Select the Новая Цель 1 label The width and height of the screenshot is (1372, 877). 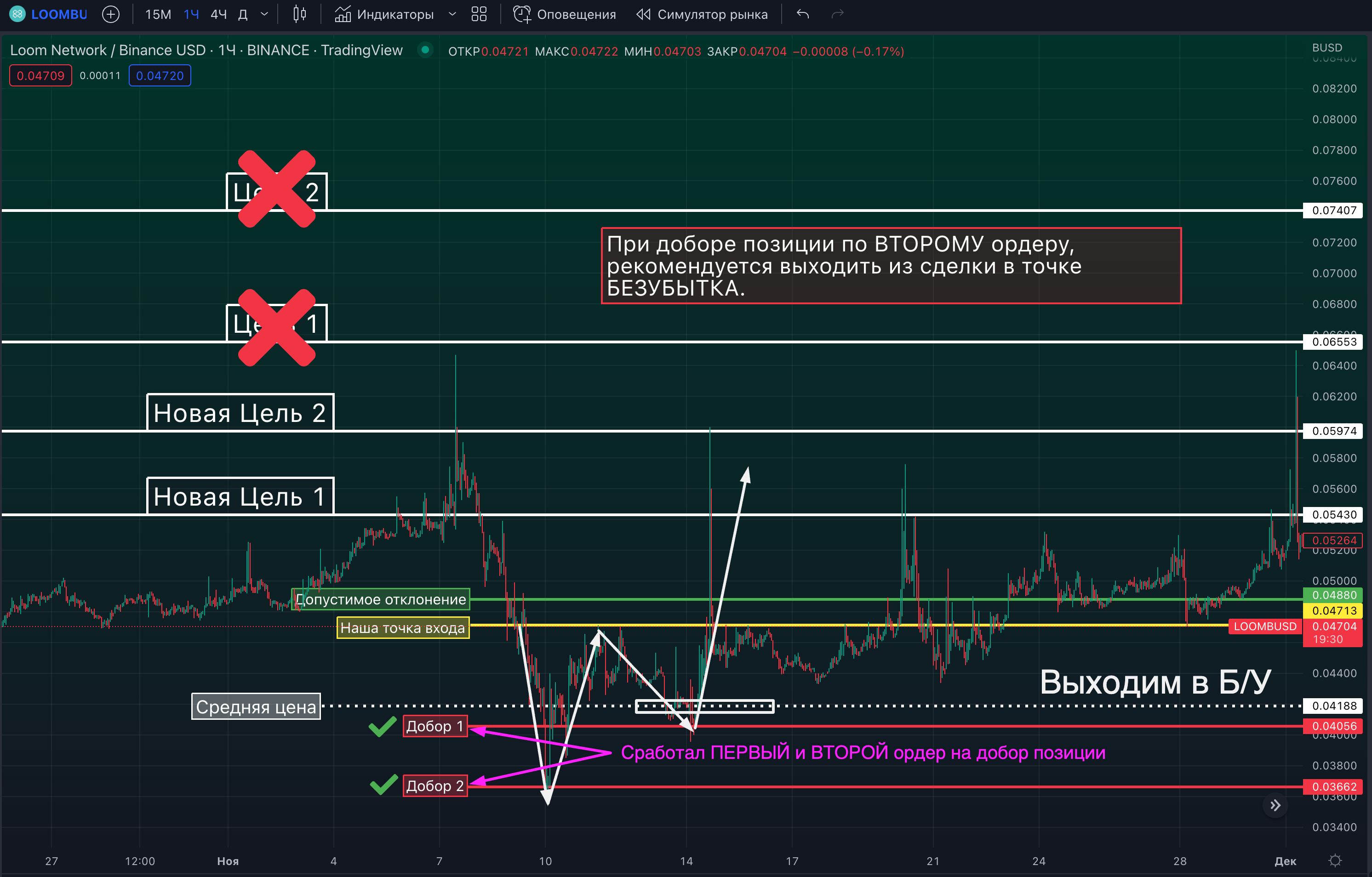[x=240, y=496]
